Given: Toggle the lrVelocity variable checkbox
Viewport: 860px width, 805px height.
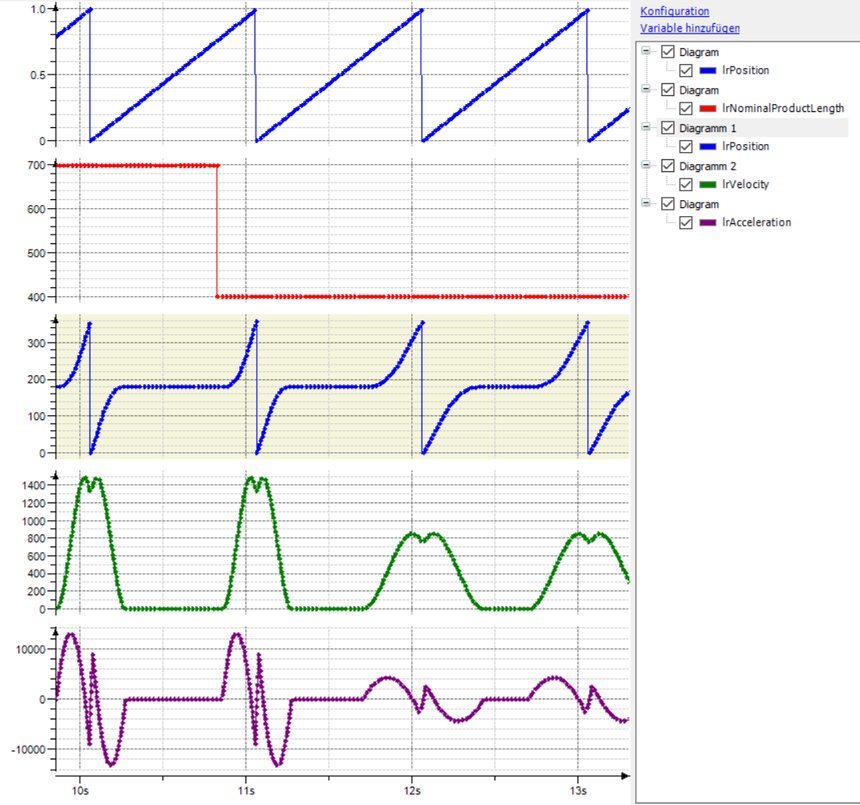Looking at the screenshot, I should 685,185.
